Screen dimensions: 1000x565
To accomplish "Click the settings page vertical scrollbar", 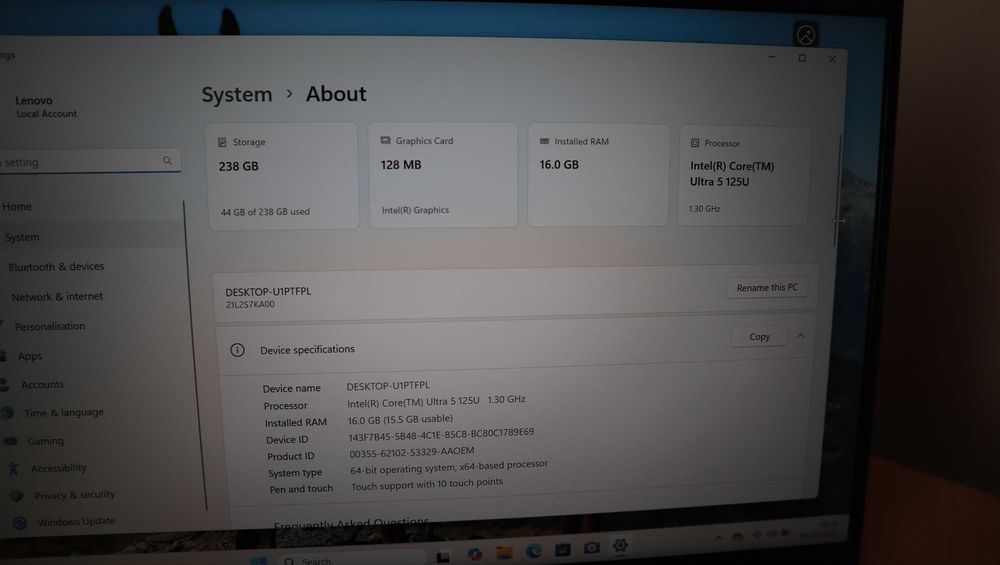I will tap(838, 191).
